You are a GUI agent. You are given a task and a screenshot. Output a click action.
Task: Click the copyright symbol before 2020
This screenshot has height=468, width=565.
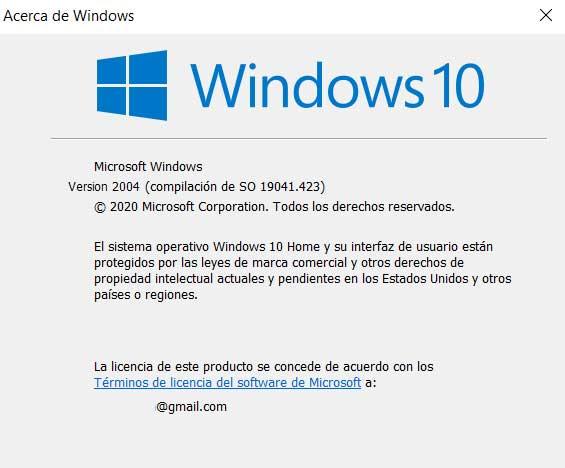100,207
